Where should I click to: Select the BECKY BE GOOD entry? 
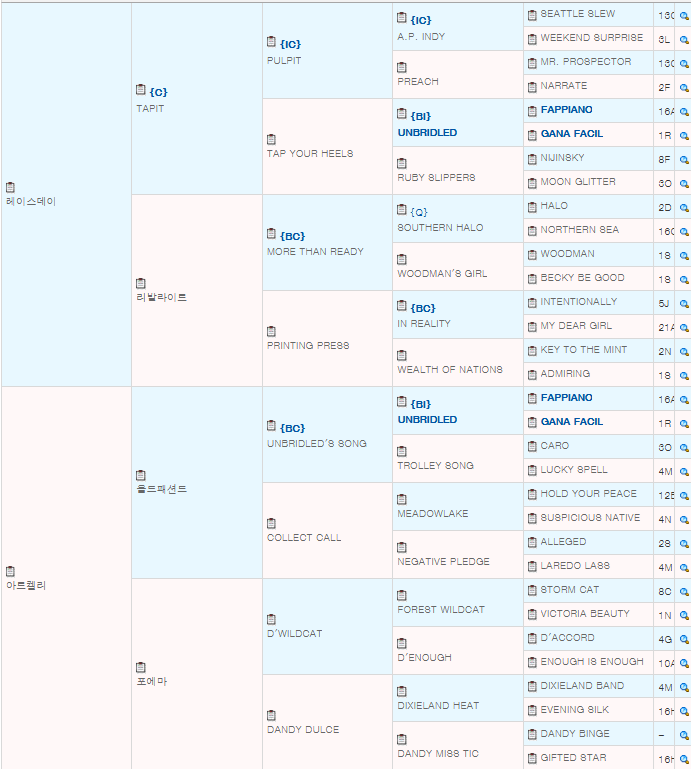(583, 278)
